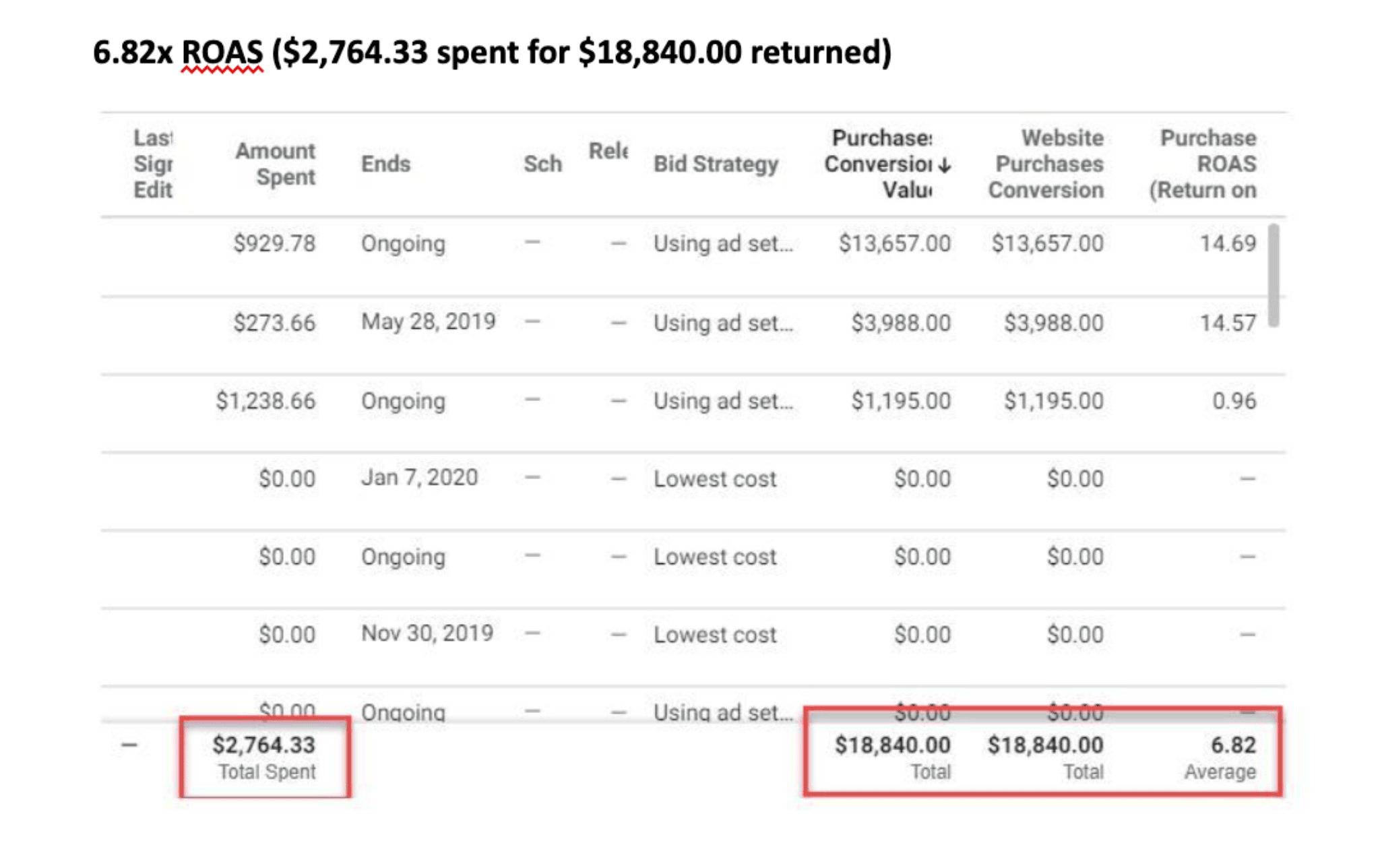This screenshot has width=1380, height=868.
Task: Click the May 28, 2019 end date
Action: pyautogui.click(x=428, y=321)
